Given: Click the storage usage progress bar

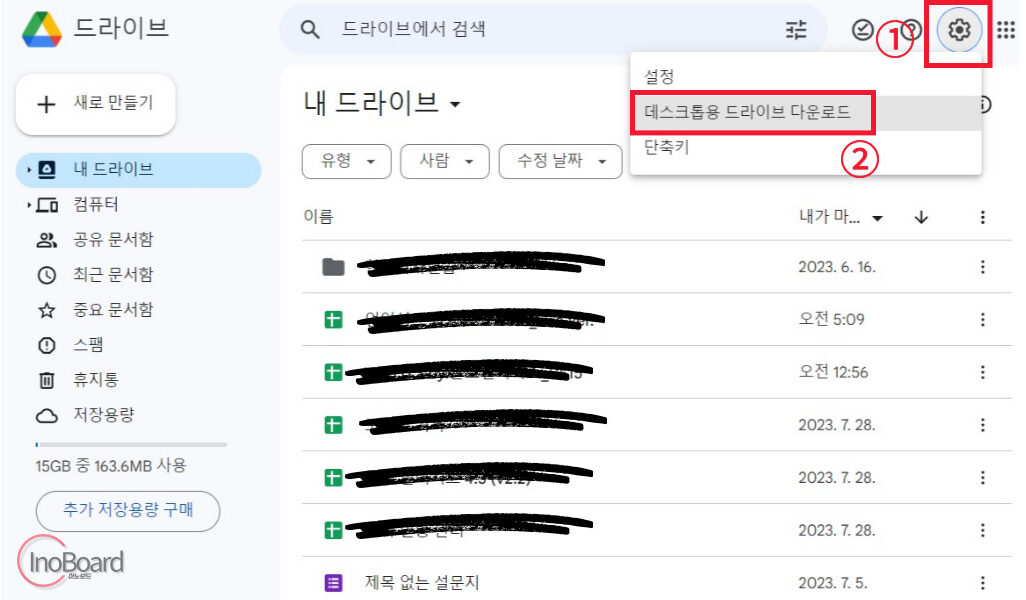Looking at the screenshot, I should (x=131, y=444).
